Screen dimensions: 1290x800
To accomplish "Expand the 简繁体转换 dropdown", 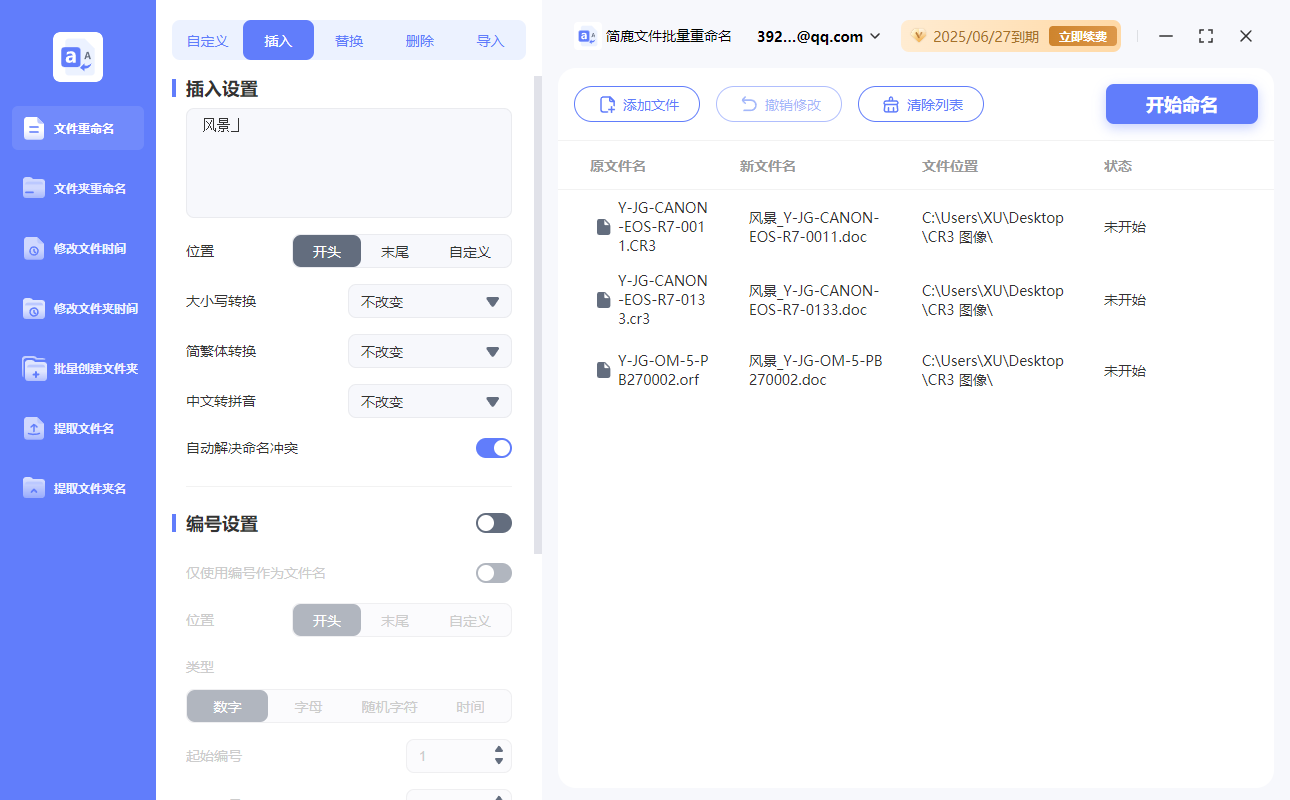I will (x=429, y=351).
